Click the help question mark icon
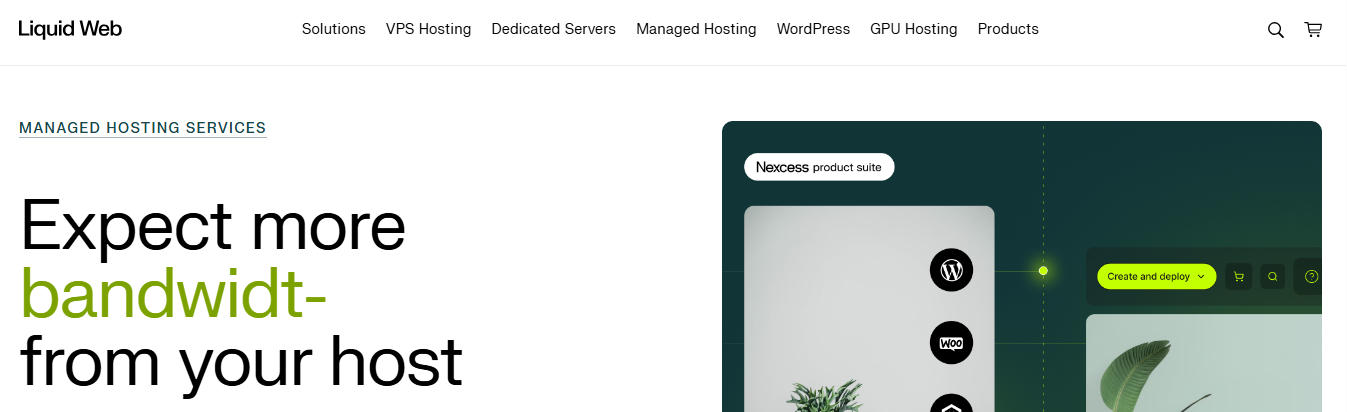 pyautogui.click(x=1312, y=277)
